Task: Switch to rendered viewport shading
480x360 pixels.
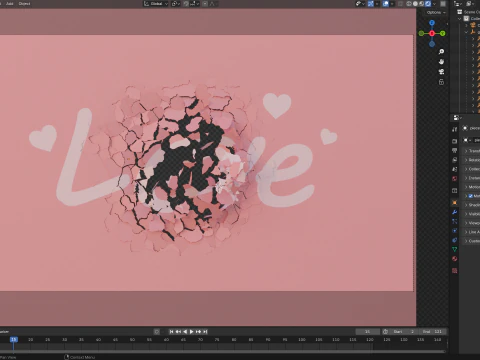Action: tap(428, 4)
